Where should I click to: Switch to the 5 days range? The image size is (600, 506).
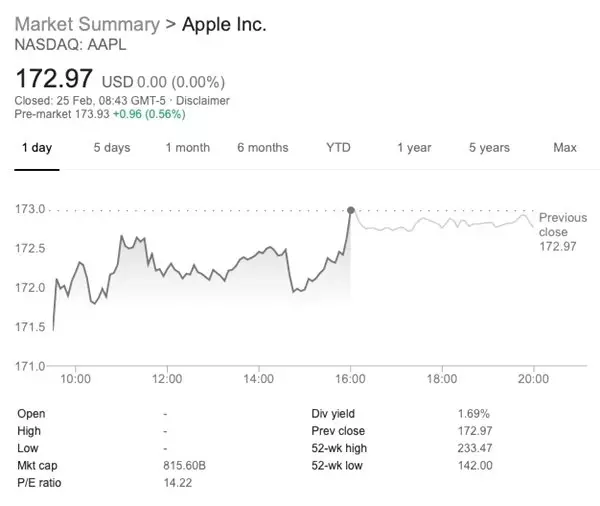[112, 148]
